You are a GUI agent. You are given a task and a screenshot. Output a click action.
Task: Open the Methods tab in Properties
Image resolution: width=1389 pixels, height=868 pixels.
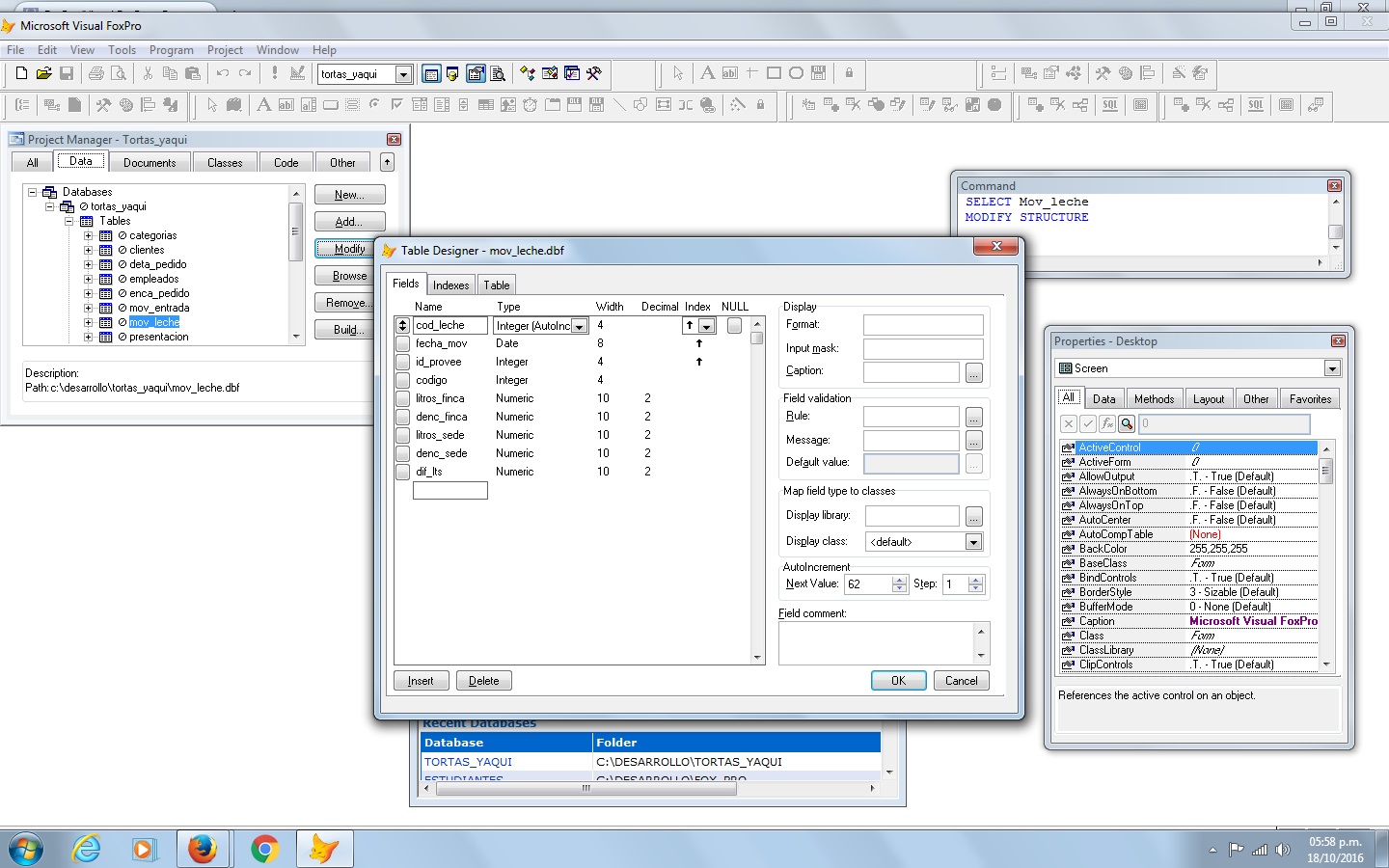click(x=1154, y=399)
